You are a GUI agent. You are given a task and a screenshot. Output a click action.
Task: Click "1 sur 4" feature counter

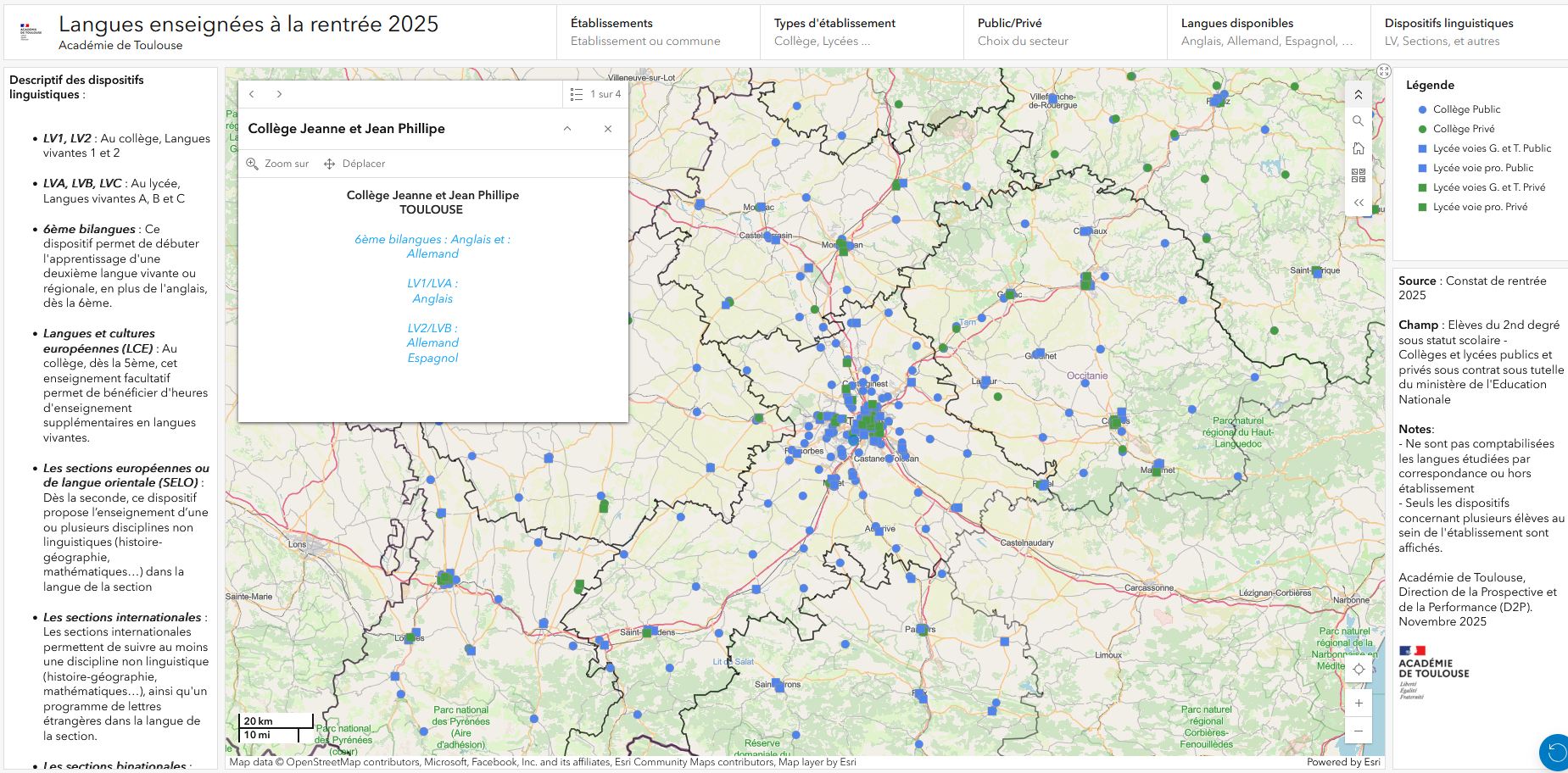pyautogui.click(x=605, y=94)
